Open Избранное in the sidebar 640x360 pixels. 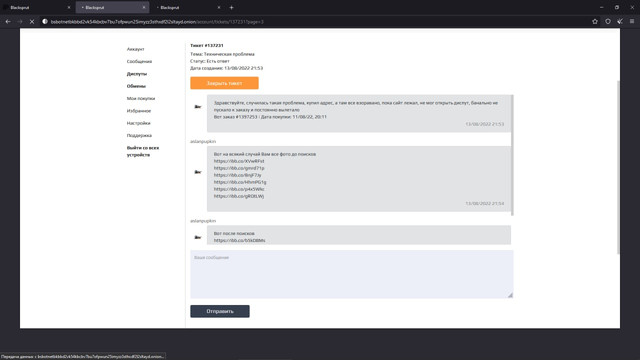pyautogui.click(x=139, y=111)
